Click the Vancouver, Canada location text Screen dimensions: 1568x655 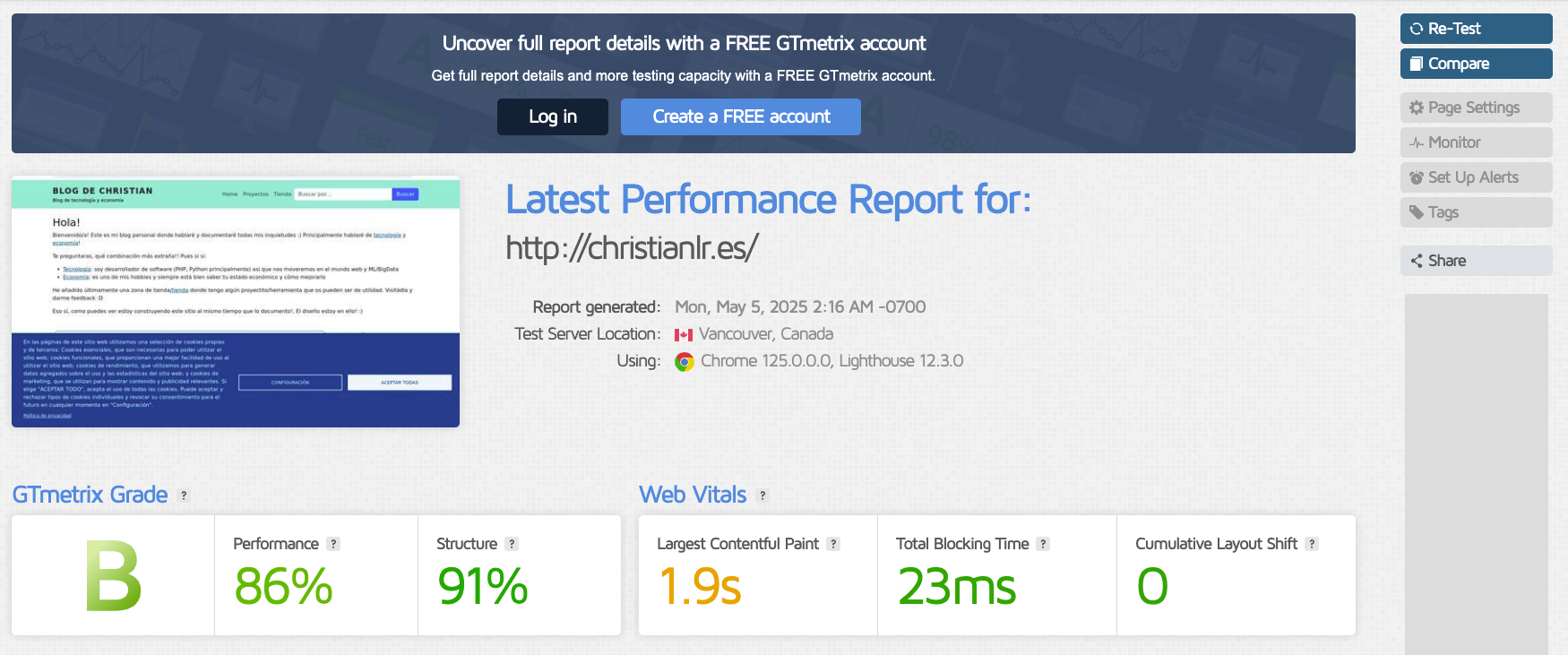pos(766,334)
